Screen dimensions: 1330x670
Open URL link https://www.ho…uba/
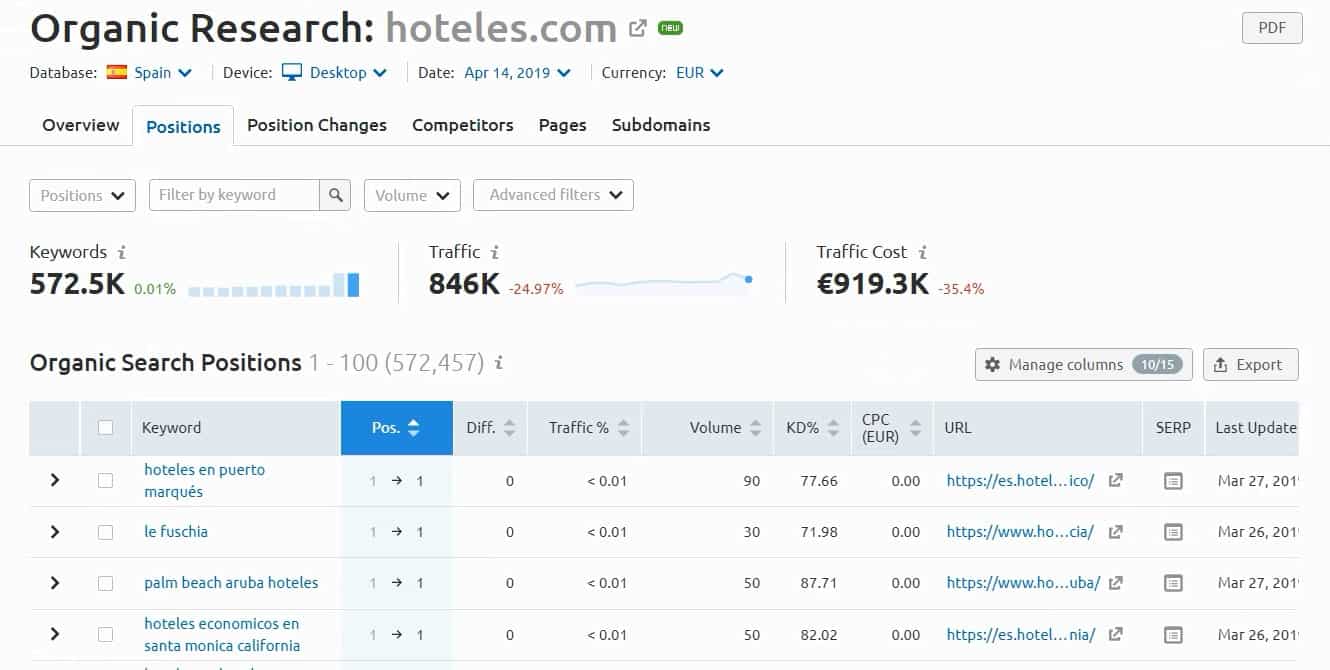coord(1024,583)
